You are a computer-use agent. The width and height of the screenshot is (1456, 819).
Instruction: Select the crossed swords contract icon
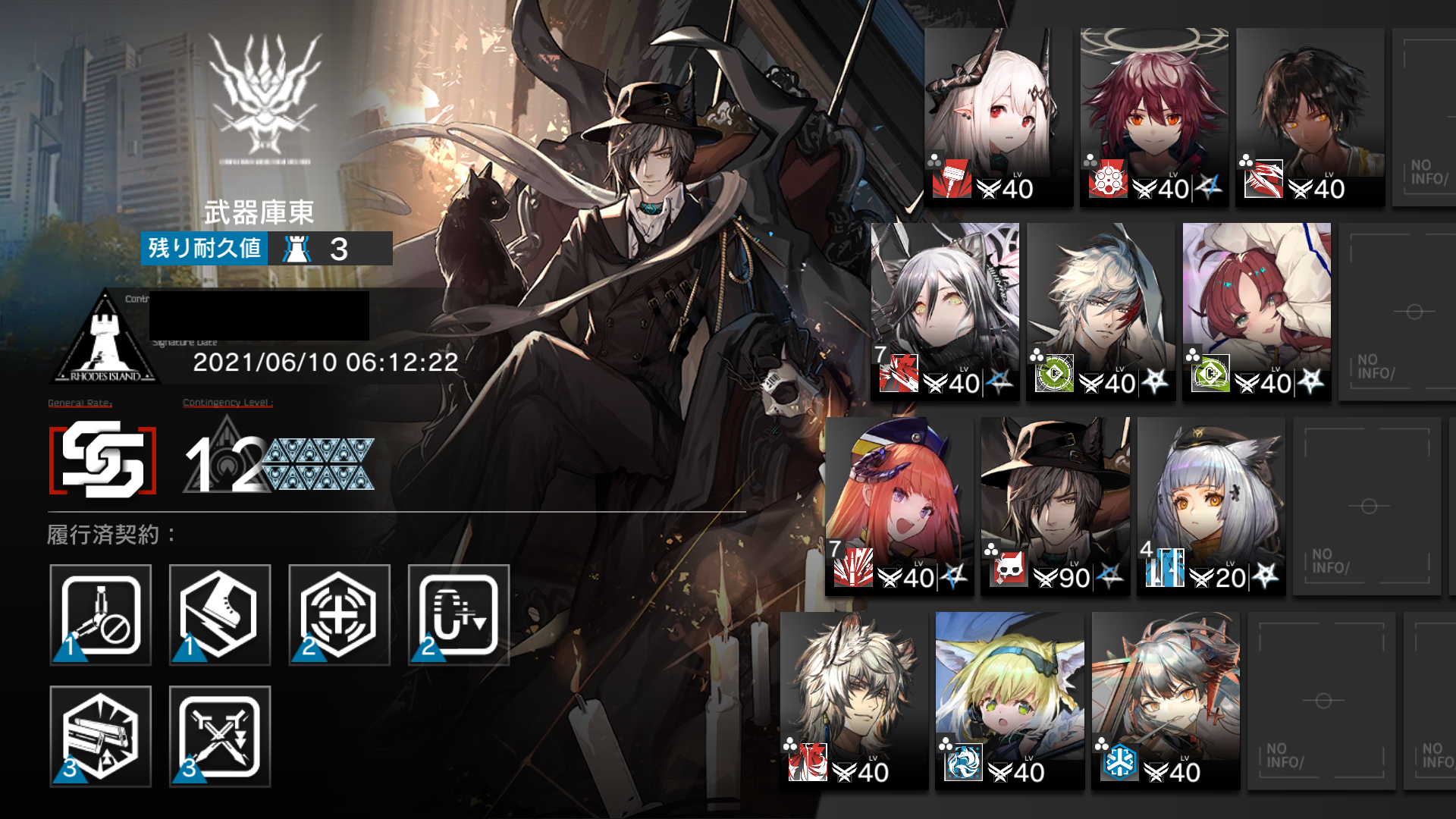click(x=220, y=736)
